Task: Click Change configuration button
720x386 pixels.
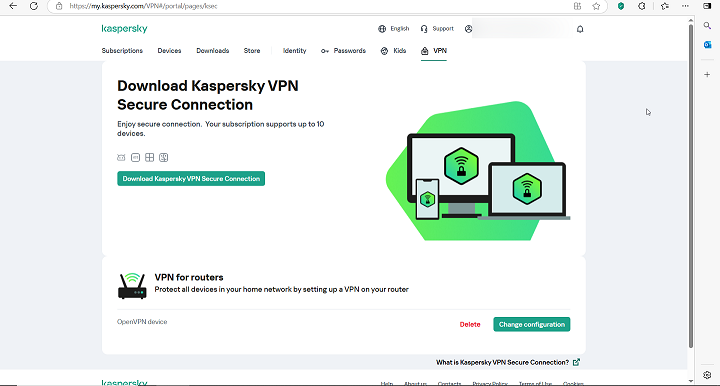Action: click(532, 324)
